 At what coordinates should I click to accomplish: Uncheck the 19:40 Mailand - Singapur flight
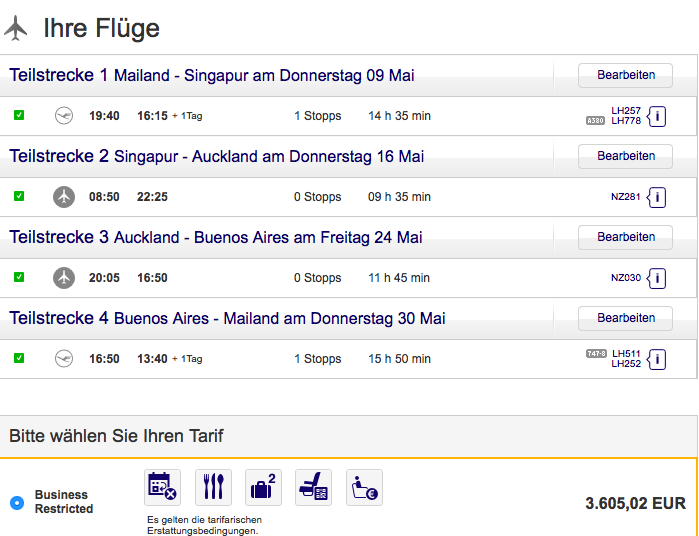[x=19, y=116]
